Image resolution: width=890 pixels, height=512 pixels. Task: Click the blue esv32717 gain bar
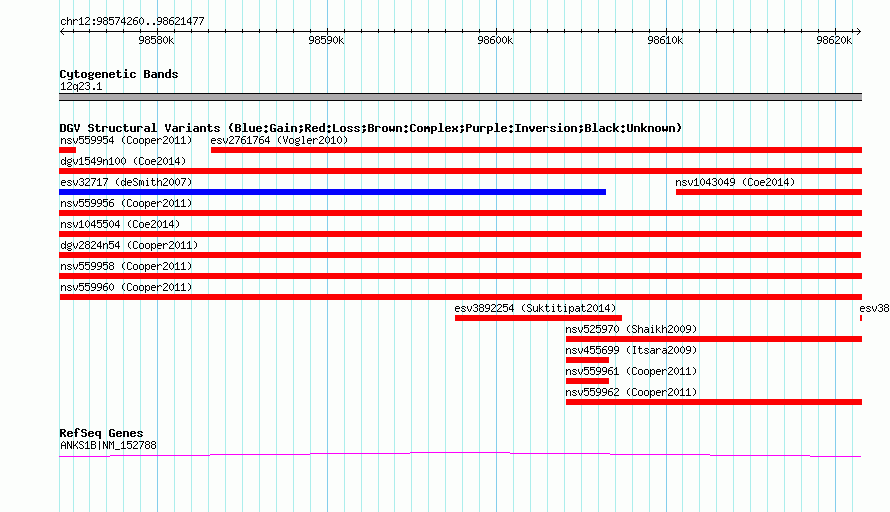click(x=333, y=192)
